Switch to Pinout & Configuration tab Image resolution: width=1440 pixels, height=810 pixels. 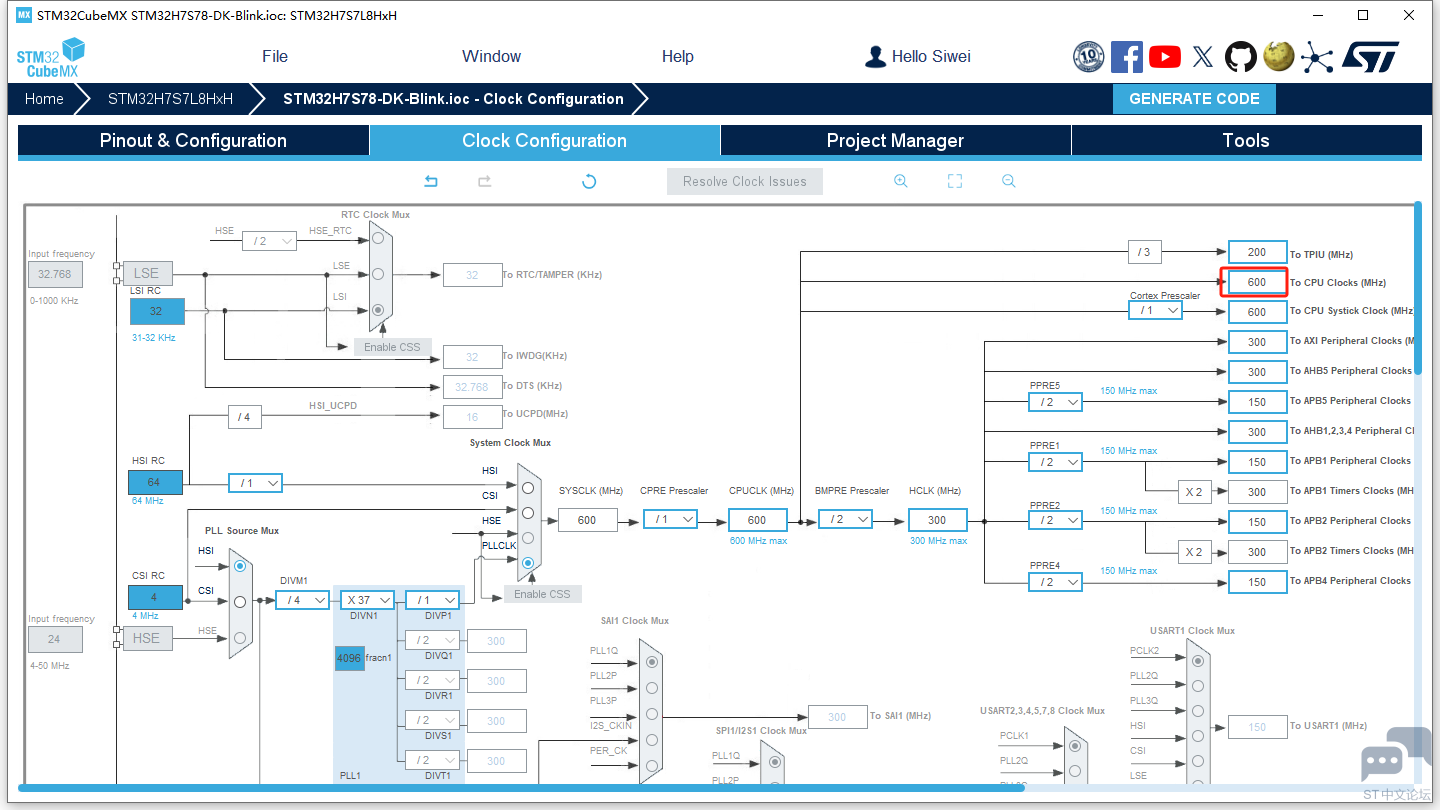193,141
